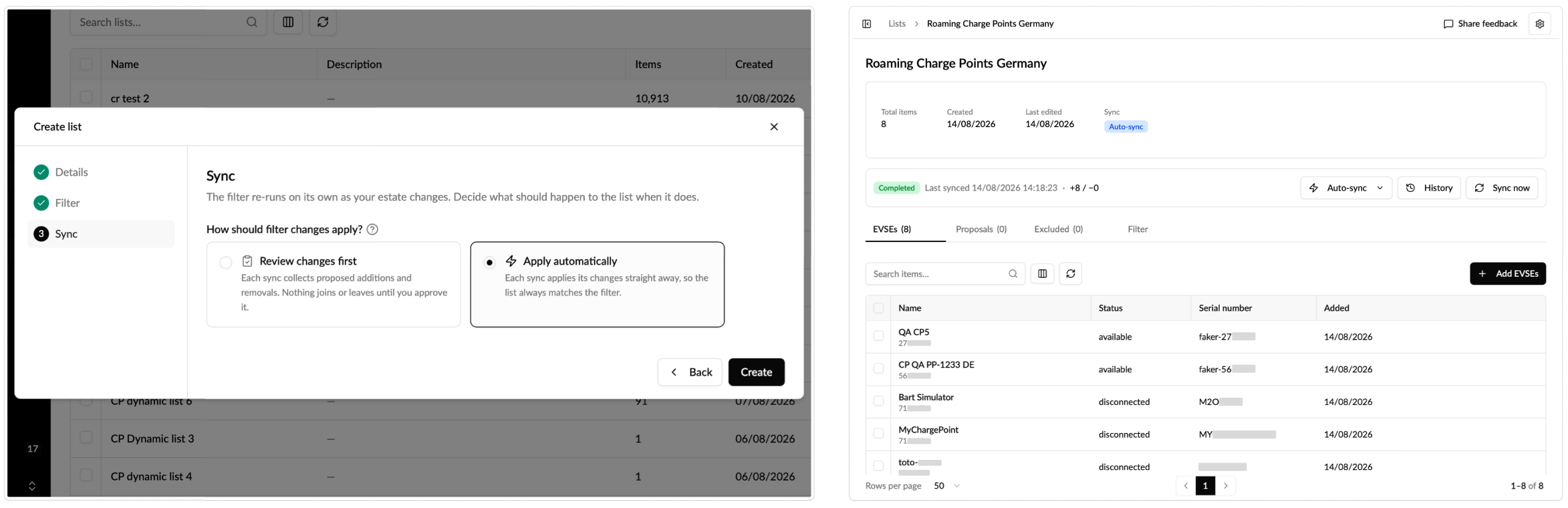Close the Create list dialog
Screen dimensions: 1568x508
click(774, 127)
